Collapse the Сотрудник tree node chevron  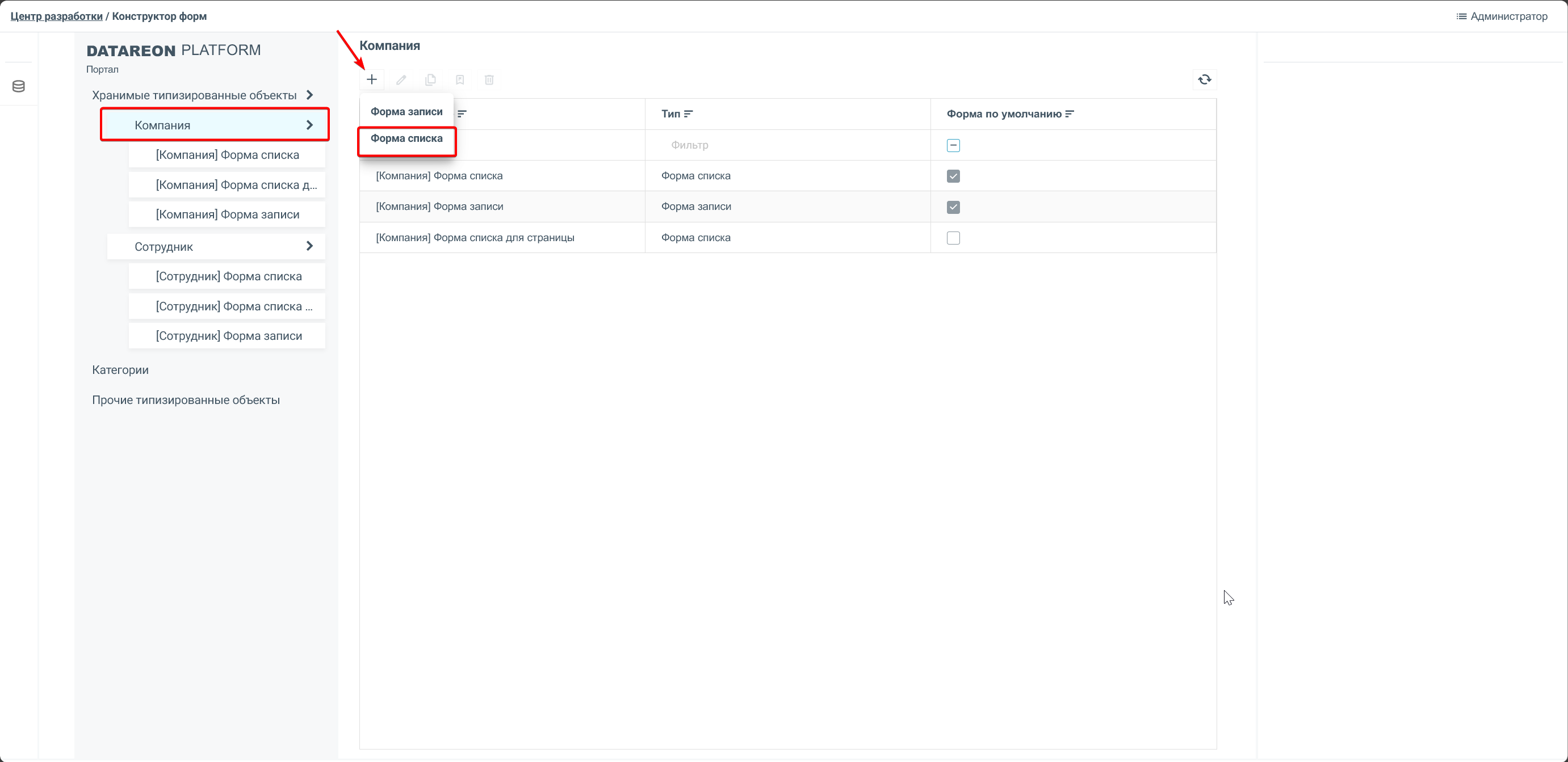[309, 246]
